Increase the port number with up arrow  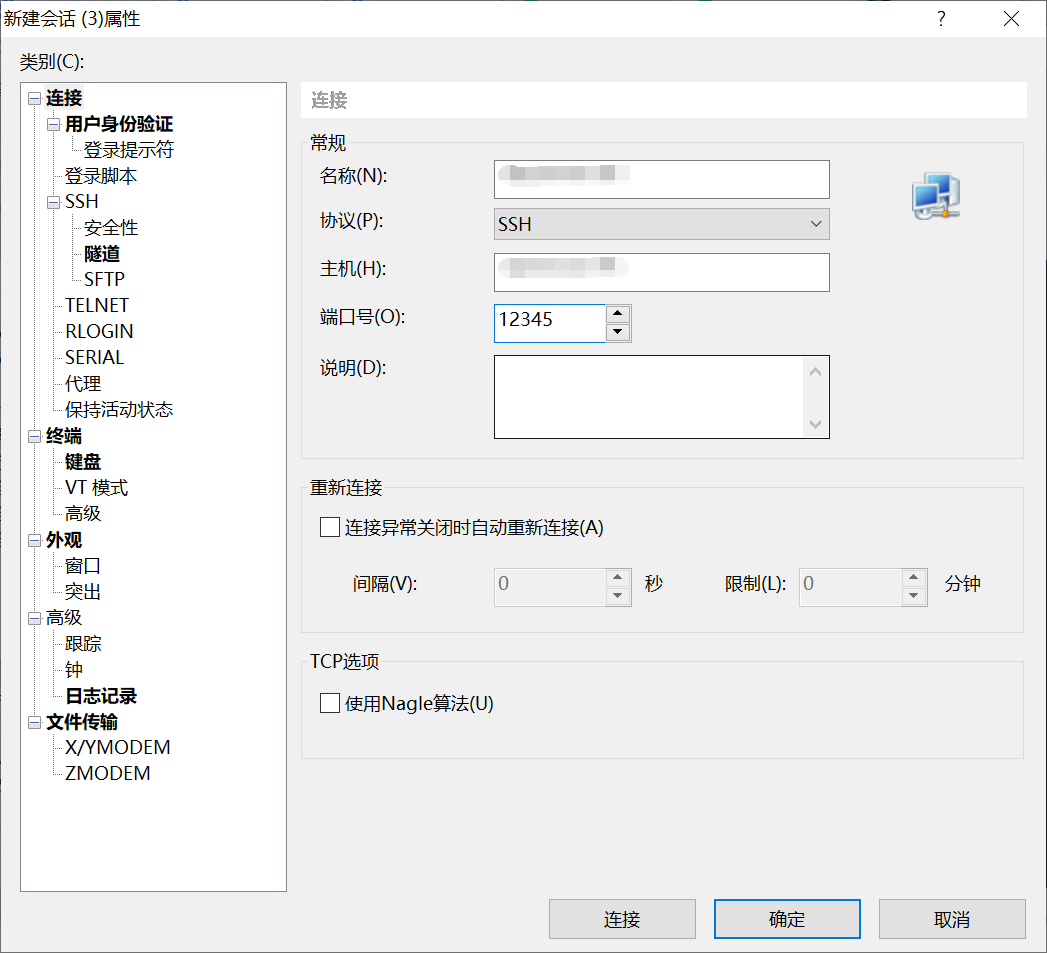[618, 313]
